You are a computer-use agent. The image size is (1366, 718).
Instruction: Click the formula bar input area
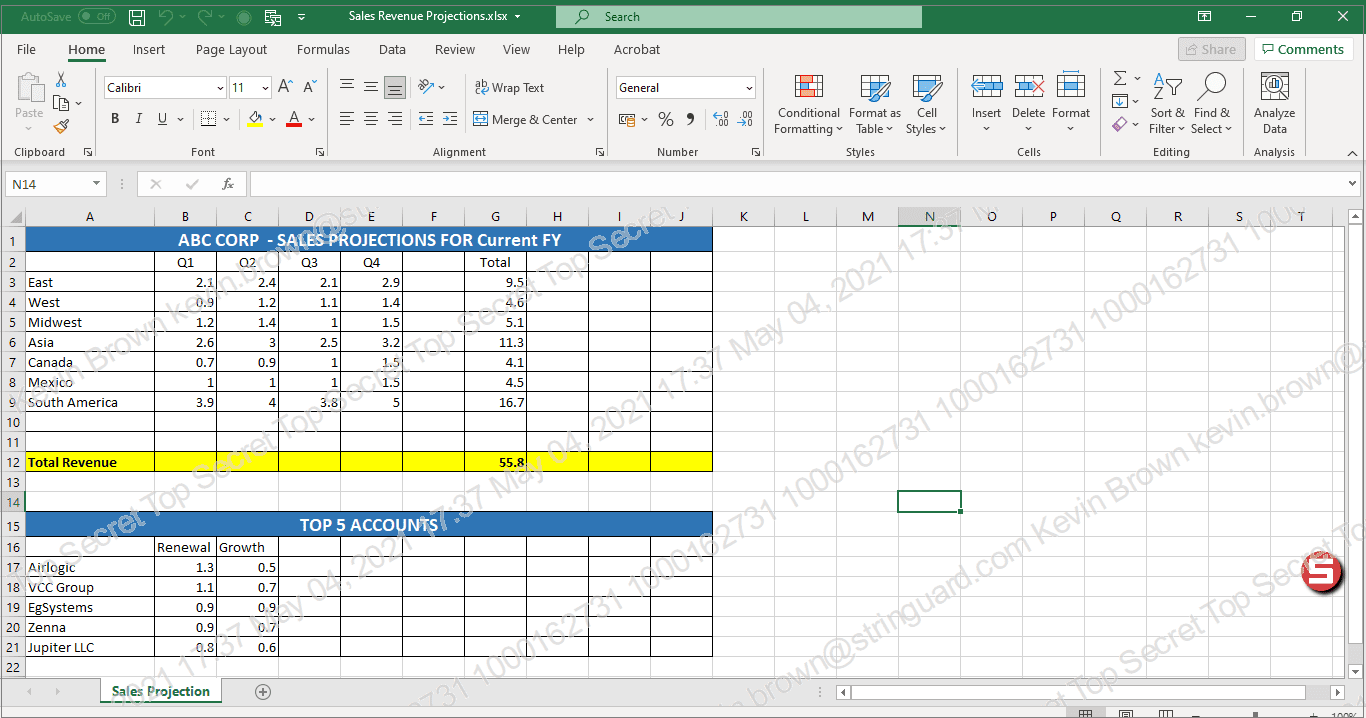(797, 184)
